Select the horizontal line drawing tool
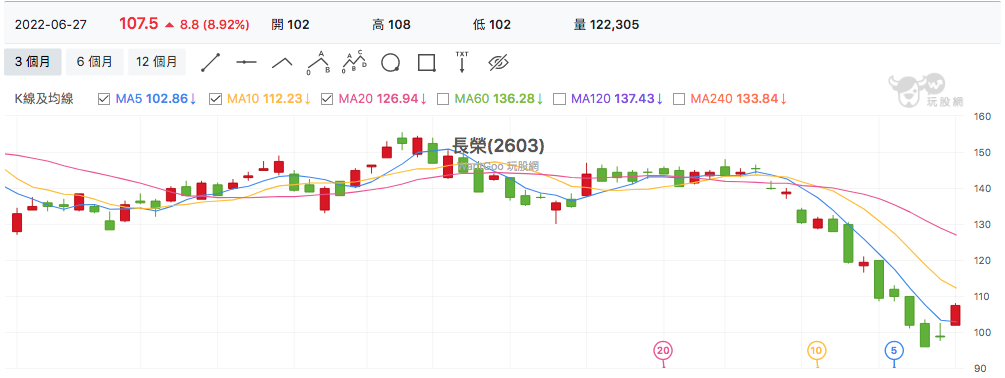 pyautogui.click(x=246, y=62)
